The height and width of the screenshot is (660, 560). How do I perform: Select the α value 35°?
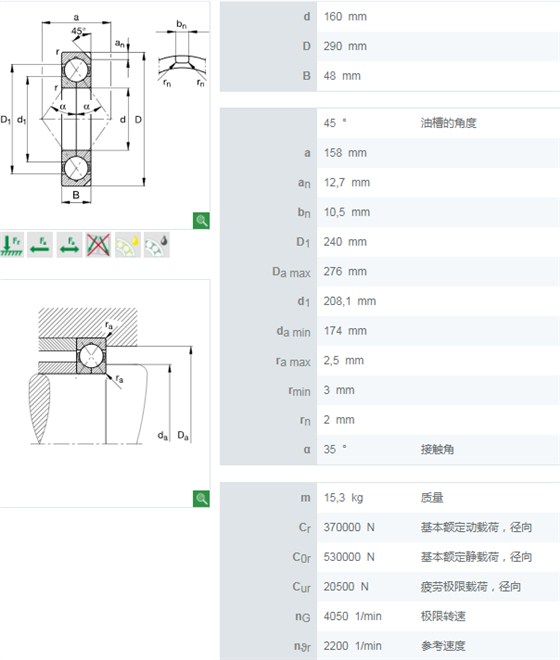(x=335, y=450)
